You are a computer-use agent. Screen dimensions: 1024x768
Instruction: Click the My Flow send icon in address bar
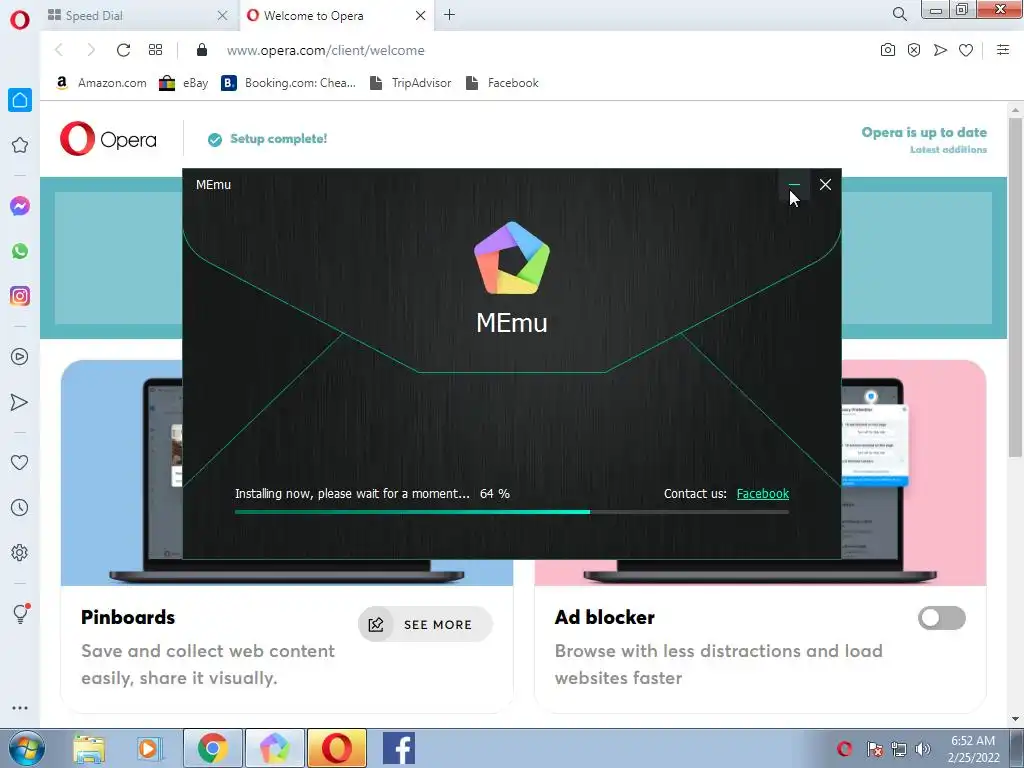940,50
